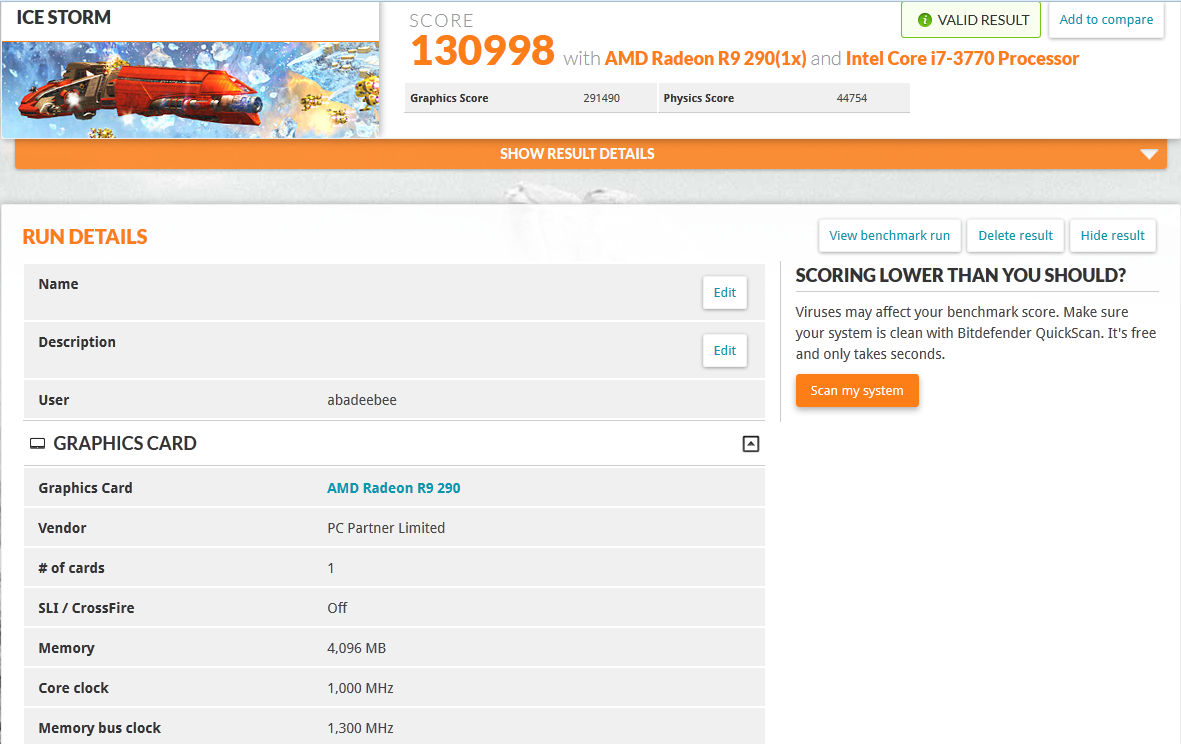Select the username abadeebee
The height and width of the screenshot is (744, 1181).
tap(362, 400)
